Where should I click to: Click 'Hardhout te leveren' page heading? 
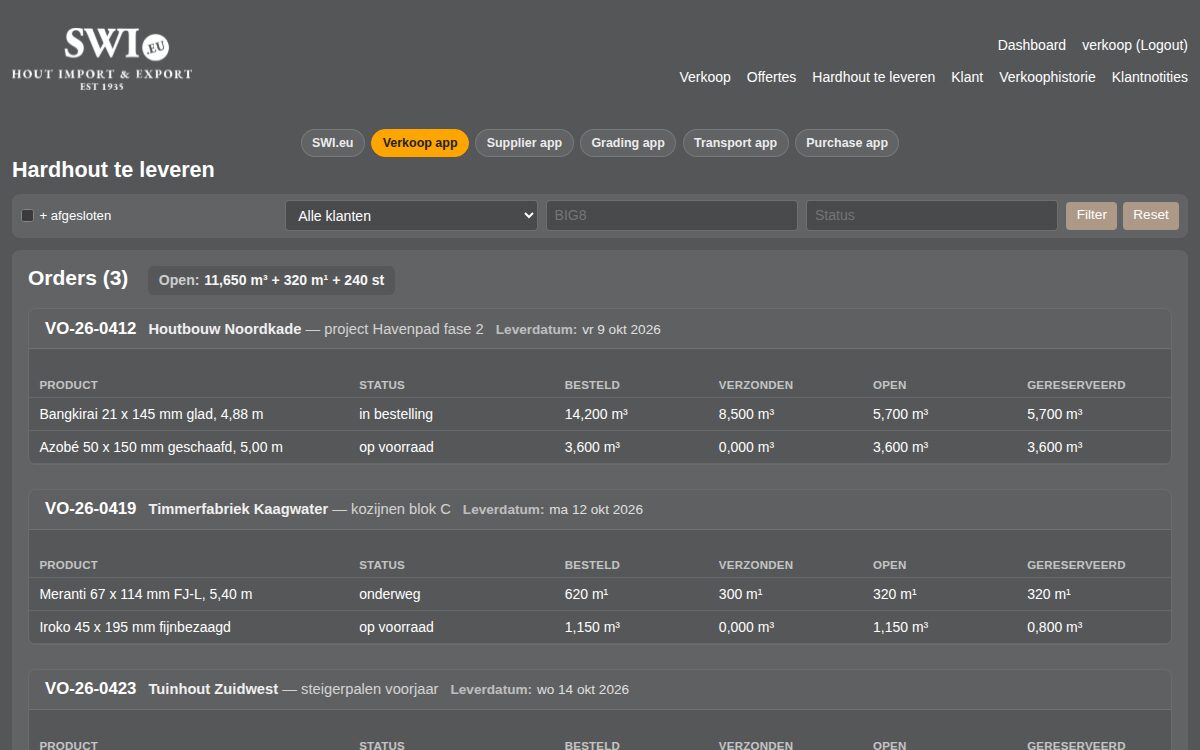[113, 170]
